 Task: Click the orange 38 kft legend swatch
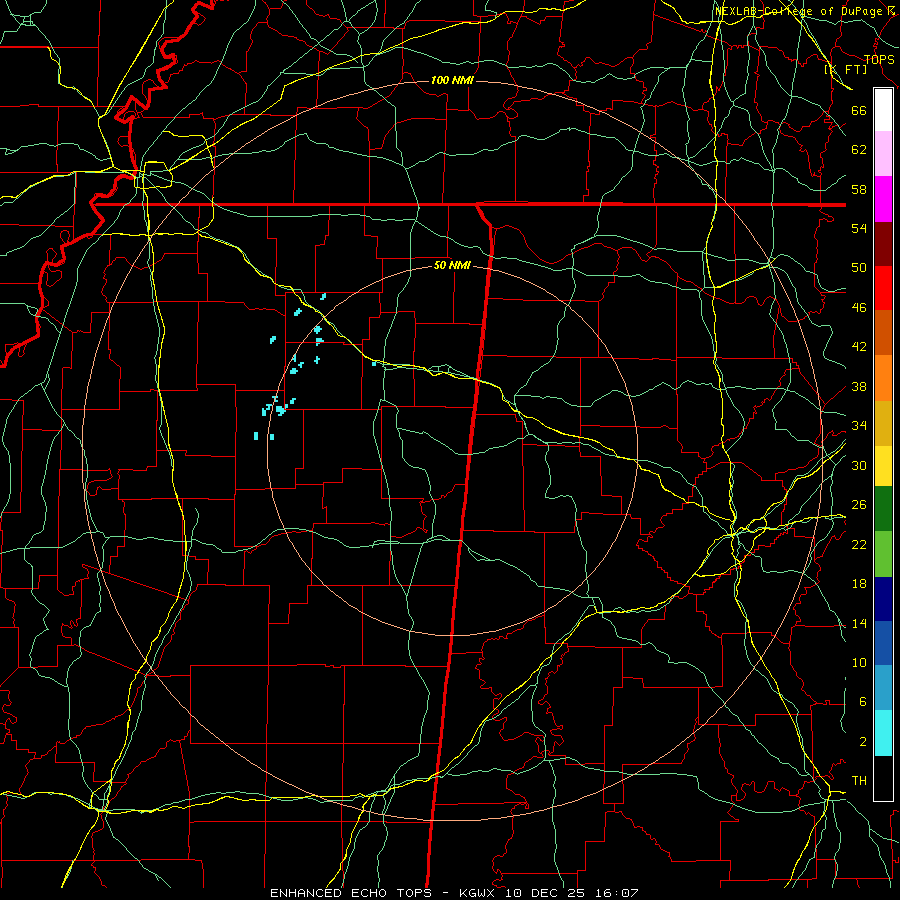coord(883,378)
